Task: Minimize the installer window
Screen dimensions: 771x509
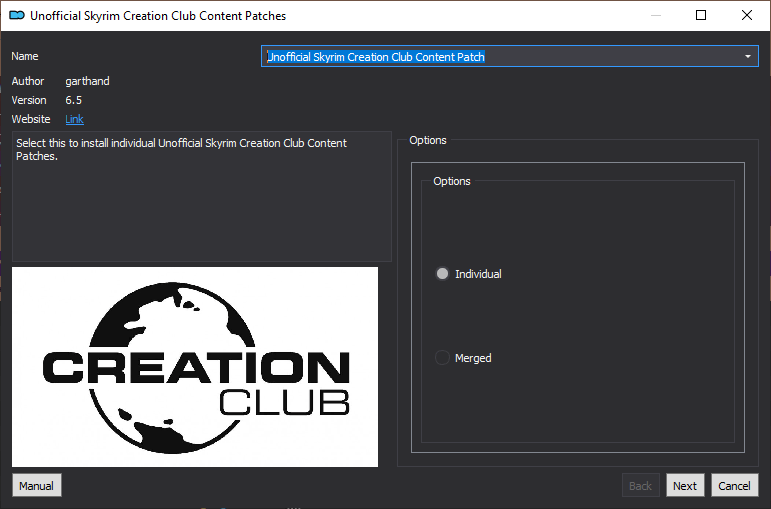Action: 655,15
